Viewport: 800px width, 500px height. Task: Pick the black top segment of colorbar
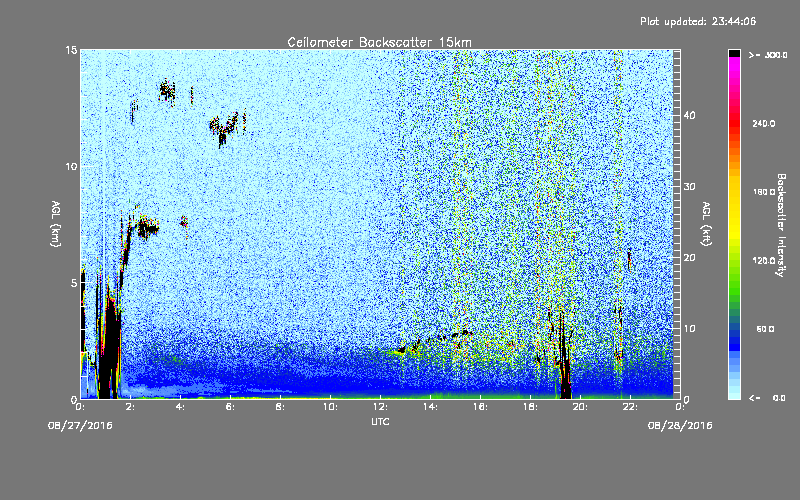click(734, 53)
